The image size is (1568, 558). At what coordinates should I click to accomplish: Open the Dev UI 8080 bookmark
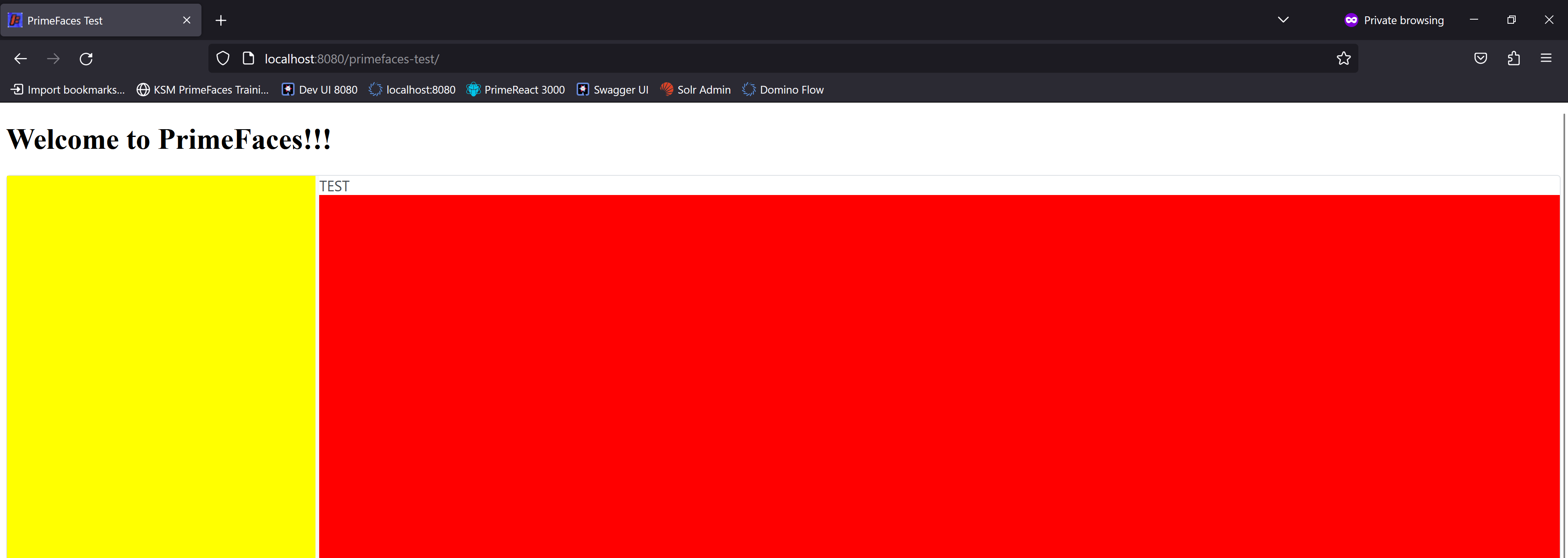(318, 90)
